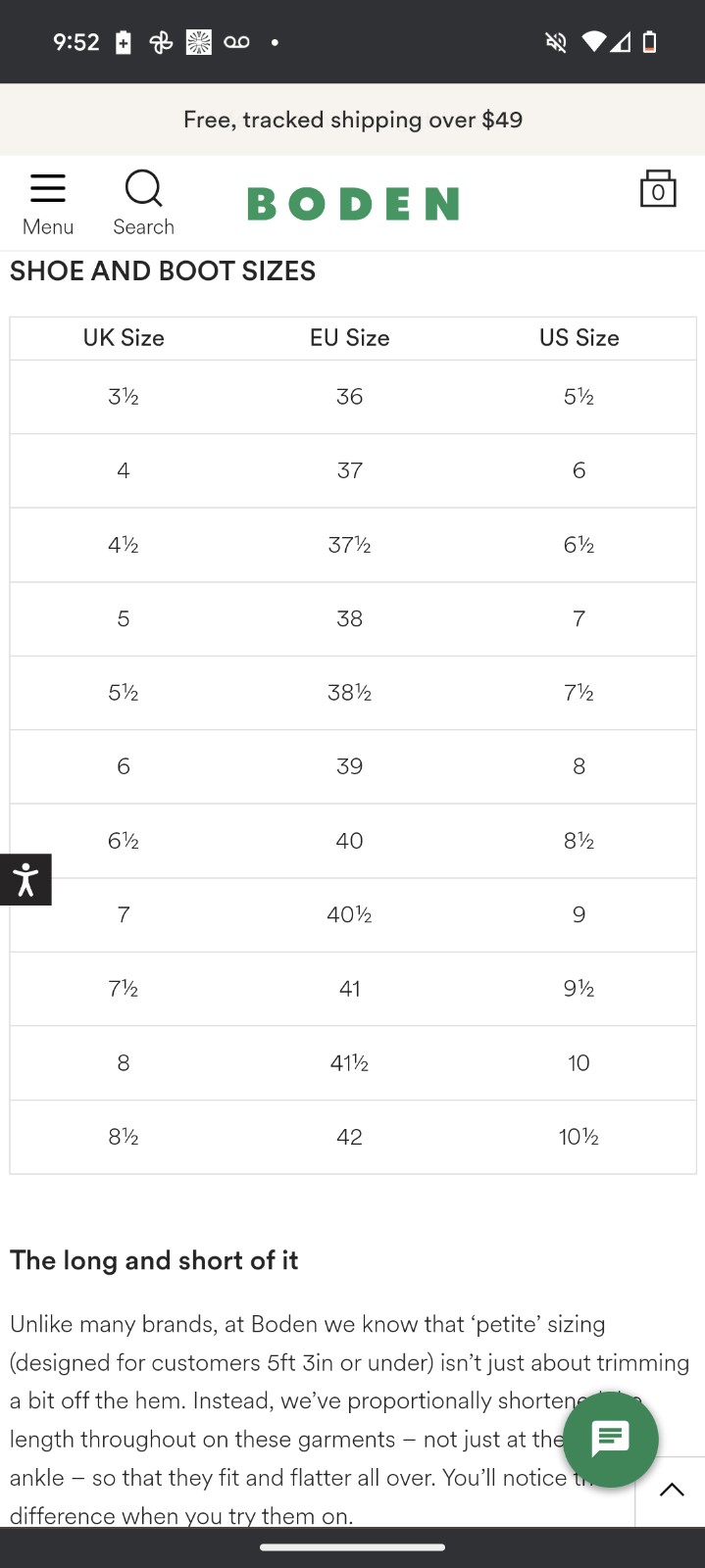The image size is (705, 1568).
Task: Open the green chat bubble button
Action: 610,1439
